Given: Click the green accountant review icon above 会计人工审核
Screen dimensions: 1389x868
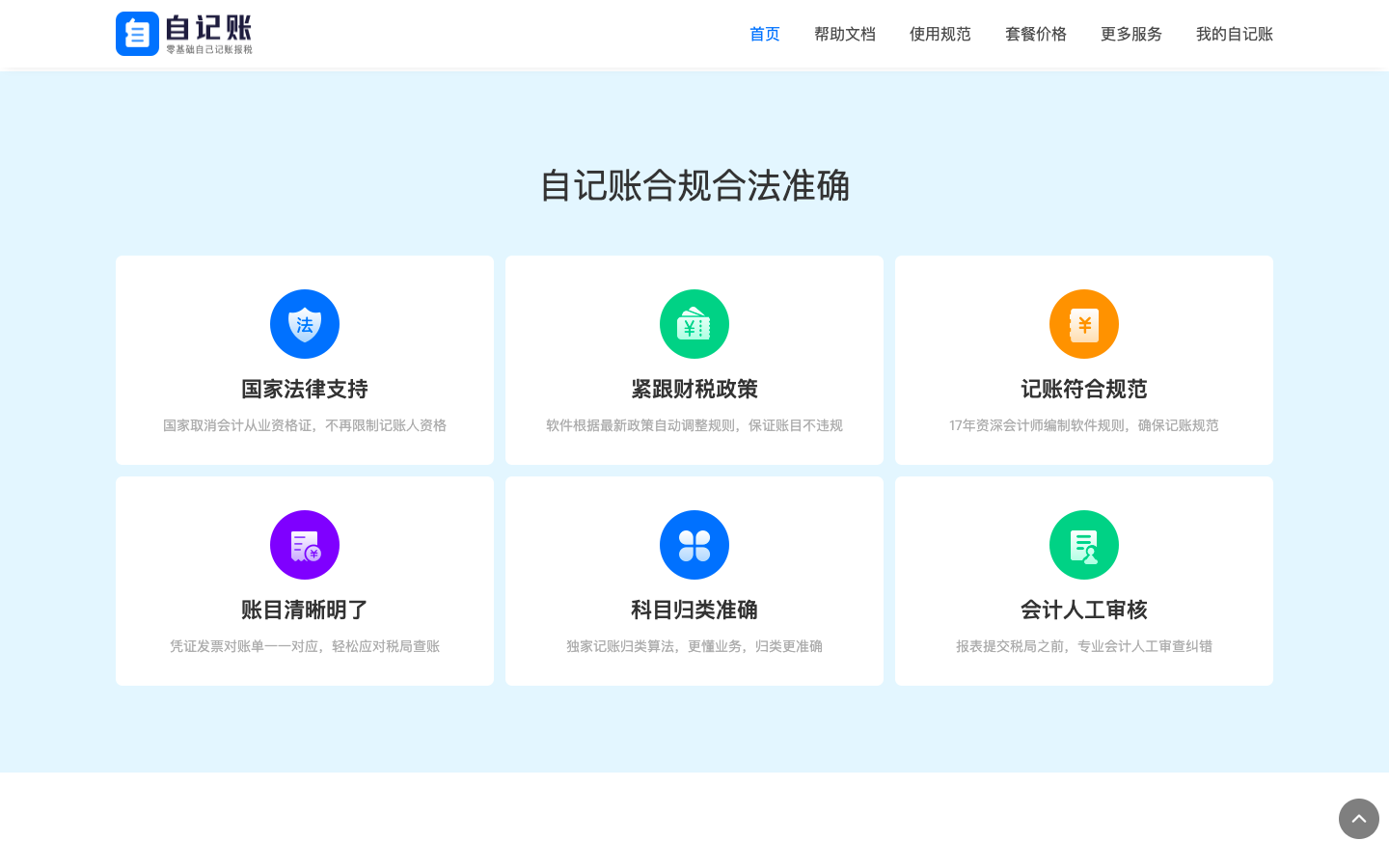Looking at the screenshot, I should 1083,545.
